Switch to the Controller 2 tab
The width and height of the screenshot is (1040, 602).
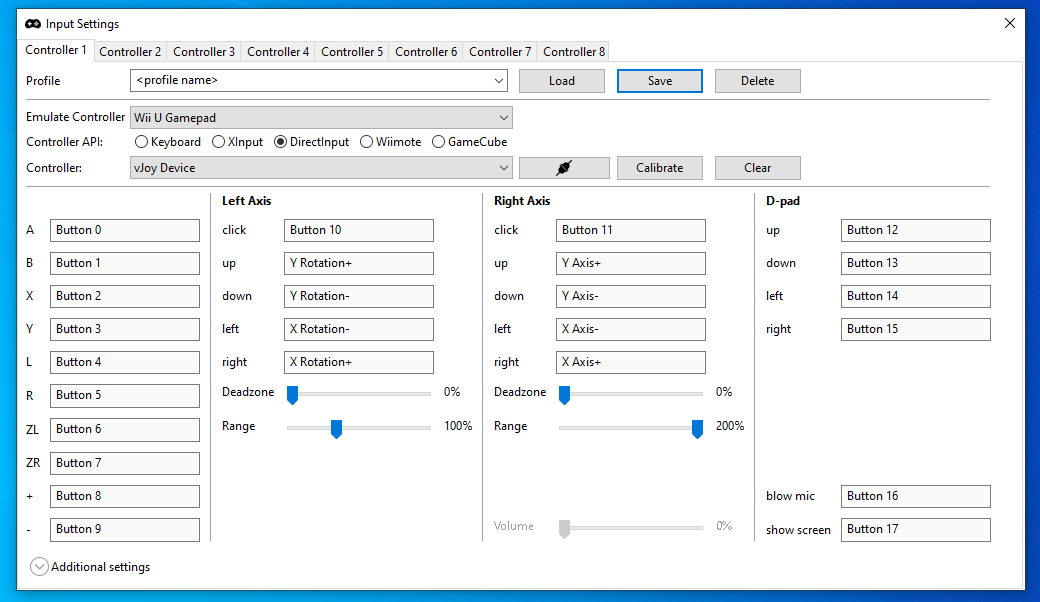click(130, 52)
